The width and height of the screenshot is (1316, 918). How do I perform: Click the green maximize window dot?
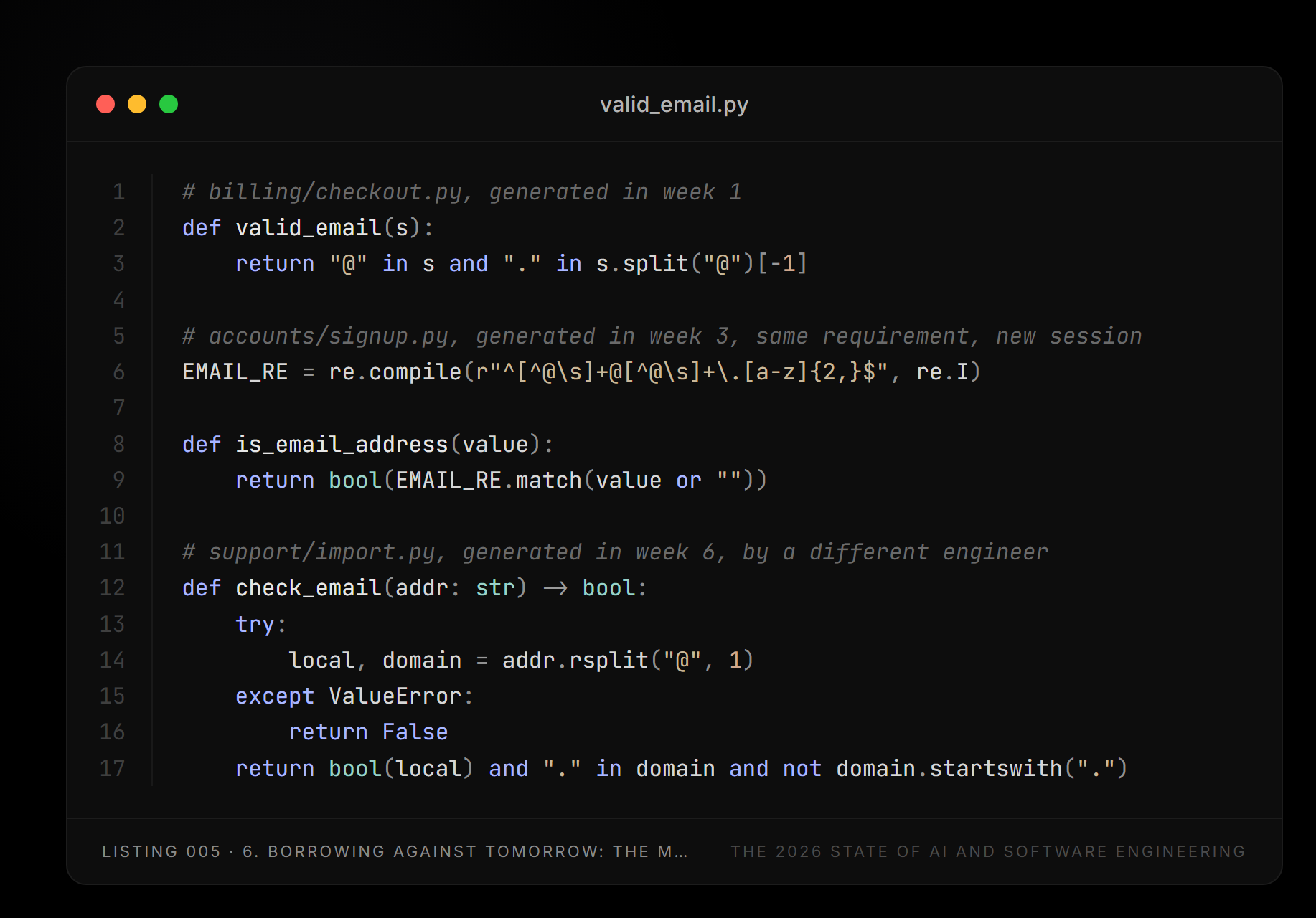[x=169, y=104]
